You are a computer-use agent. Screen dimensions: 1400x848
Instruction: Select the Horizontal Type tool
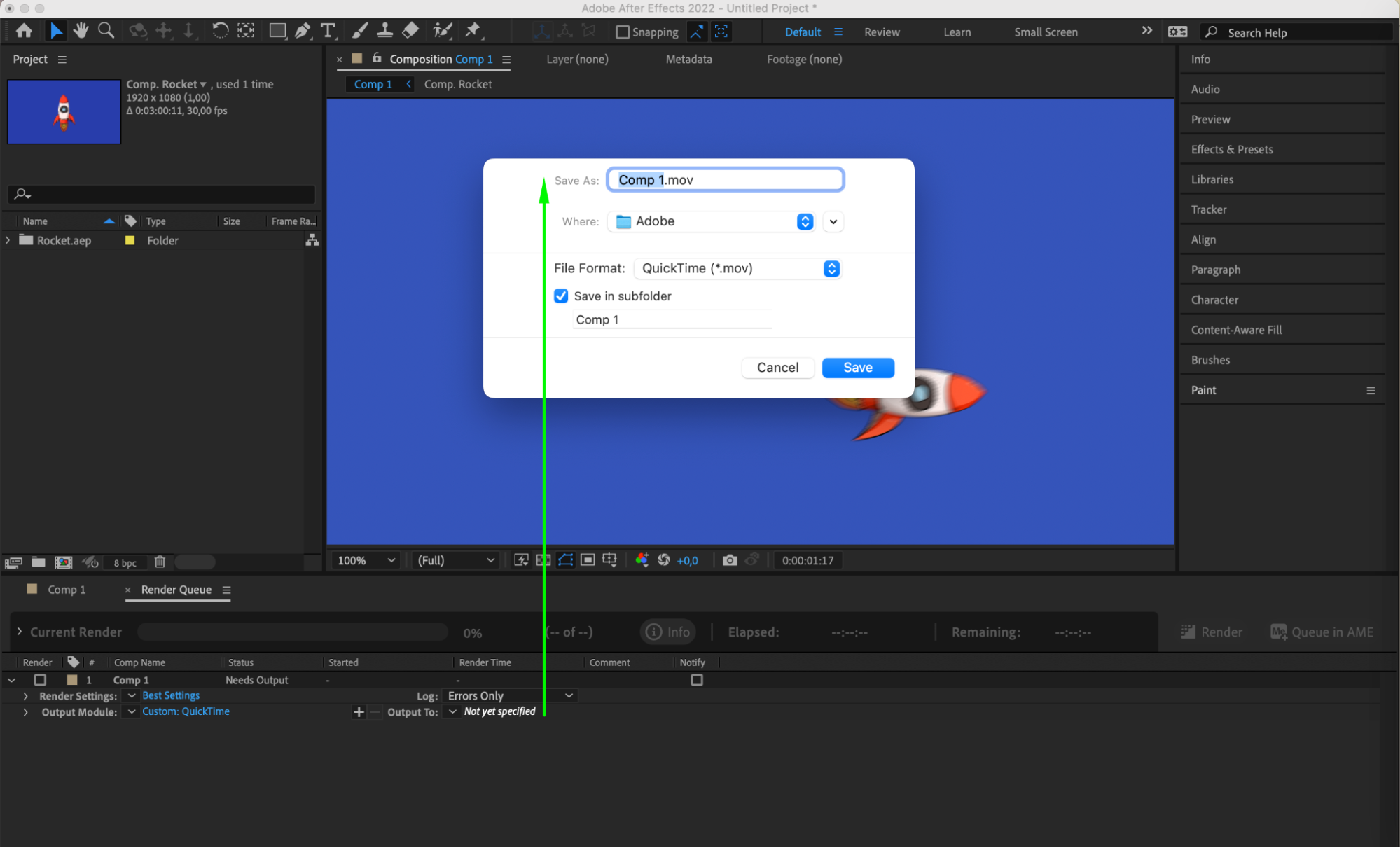(x=328, y=31)
